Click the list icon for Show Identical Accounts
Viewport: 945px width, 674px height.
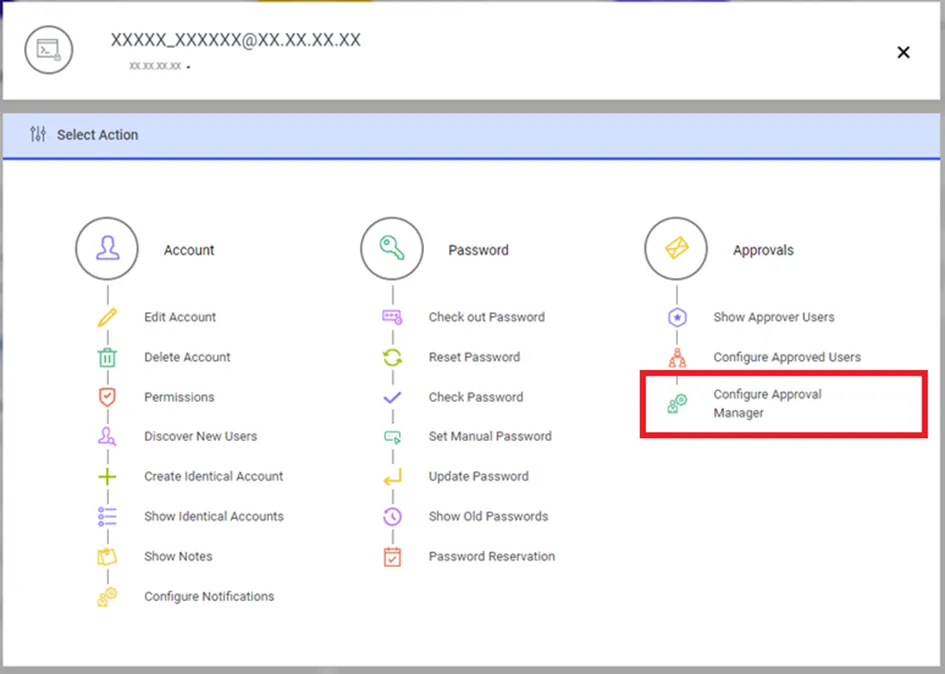(x=107, y=517)
